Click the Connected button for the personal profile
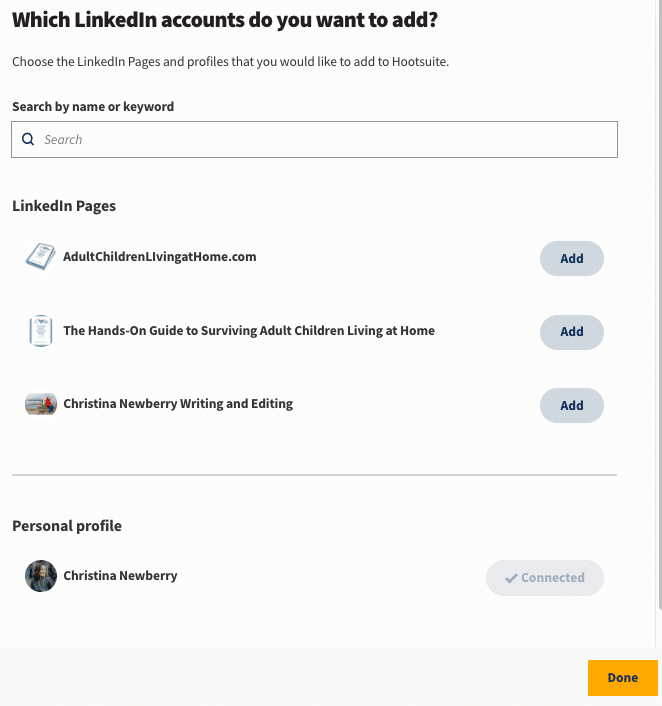This screenshot has width=662, height=706. point(544,578)
